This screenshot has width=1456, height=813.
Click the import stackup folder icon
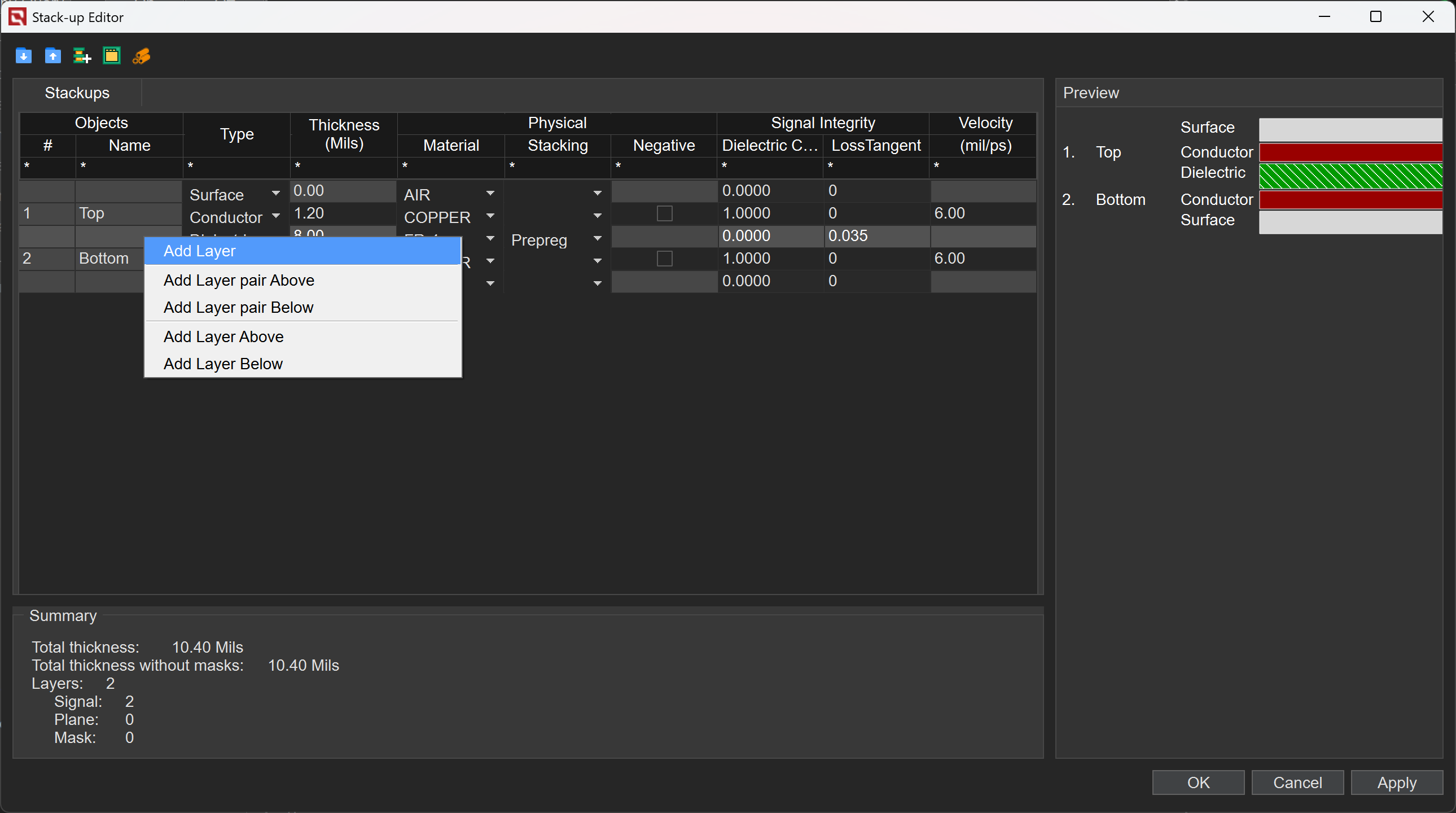pyautogui.click(x=24, y=55)
